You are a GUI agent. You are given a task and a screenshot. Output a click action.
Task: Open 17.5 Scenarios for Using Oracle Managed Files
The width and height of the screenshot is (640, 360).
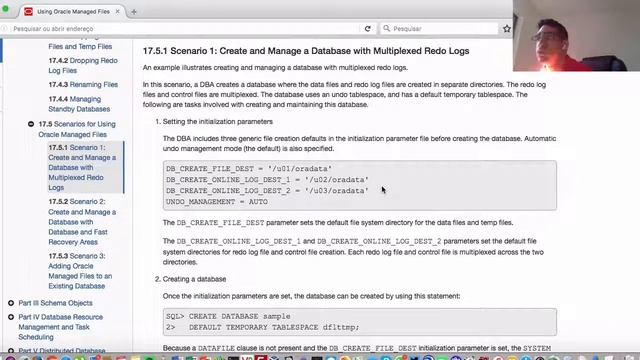click(x=77, y=129)
